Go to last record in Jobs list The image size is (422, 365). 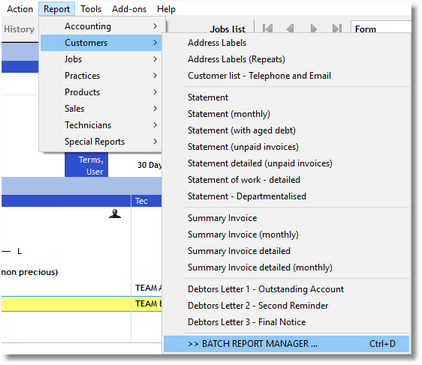[x=337, y=28]
